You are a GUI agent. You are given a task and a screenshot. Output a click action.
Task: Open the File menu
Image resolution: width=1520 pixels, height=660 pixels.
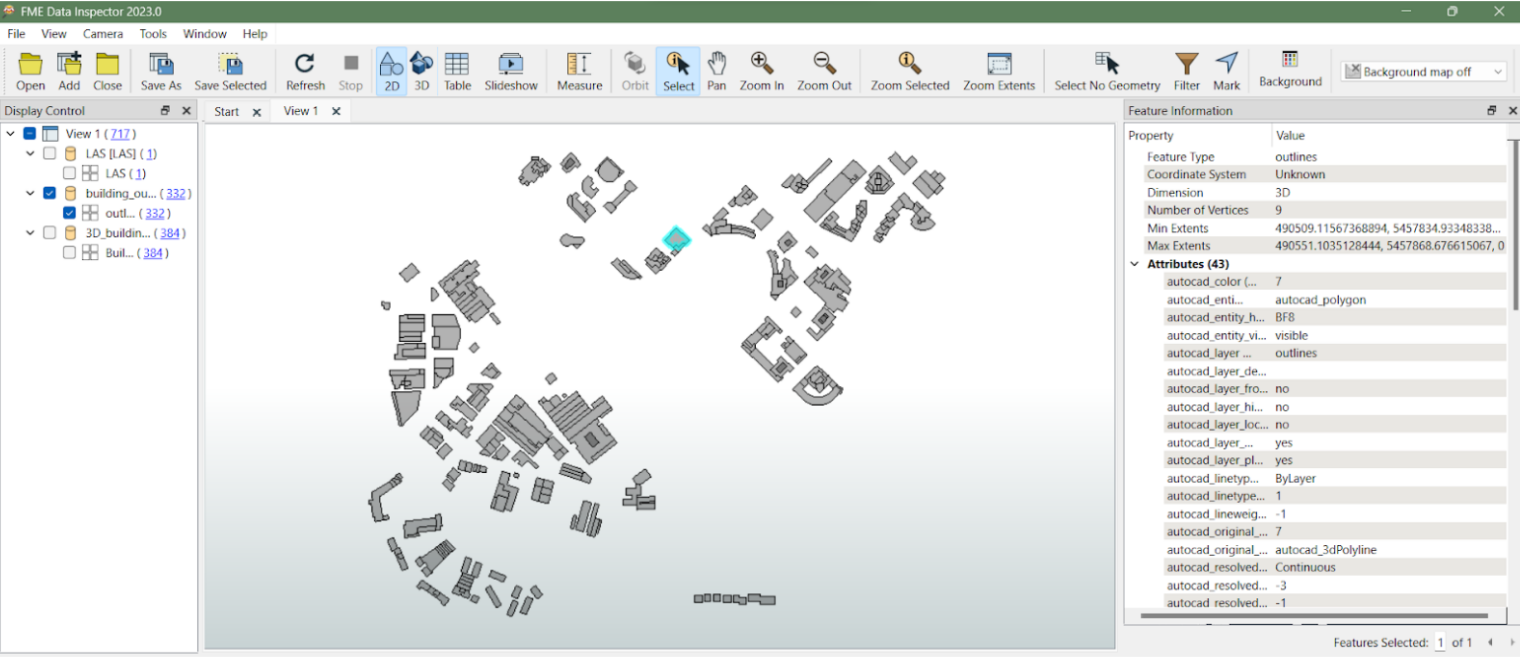click(x=16, y=34)
